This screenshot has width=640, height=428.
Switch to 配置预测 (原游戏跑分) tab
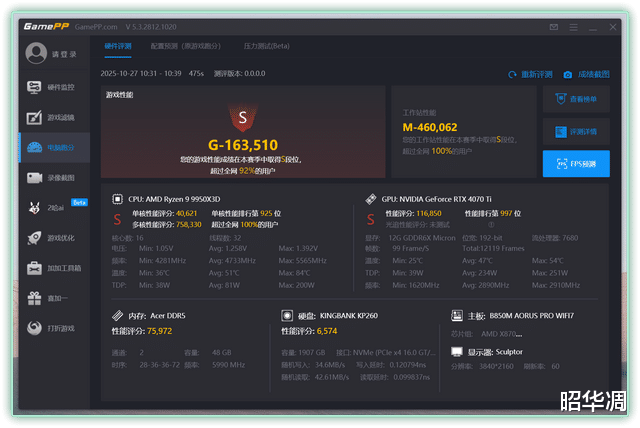[x=185, y=46]
